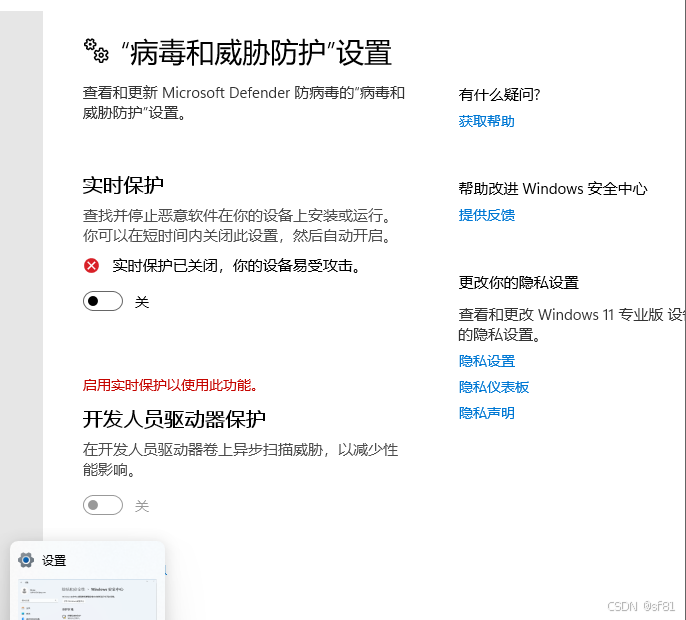Select the 设置 window preview thumbnail
The height and width of the screenshot is (620, 686).
tap(88, 599)
